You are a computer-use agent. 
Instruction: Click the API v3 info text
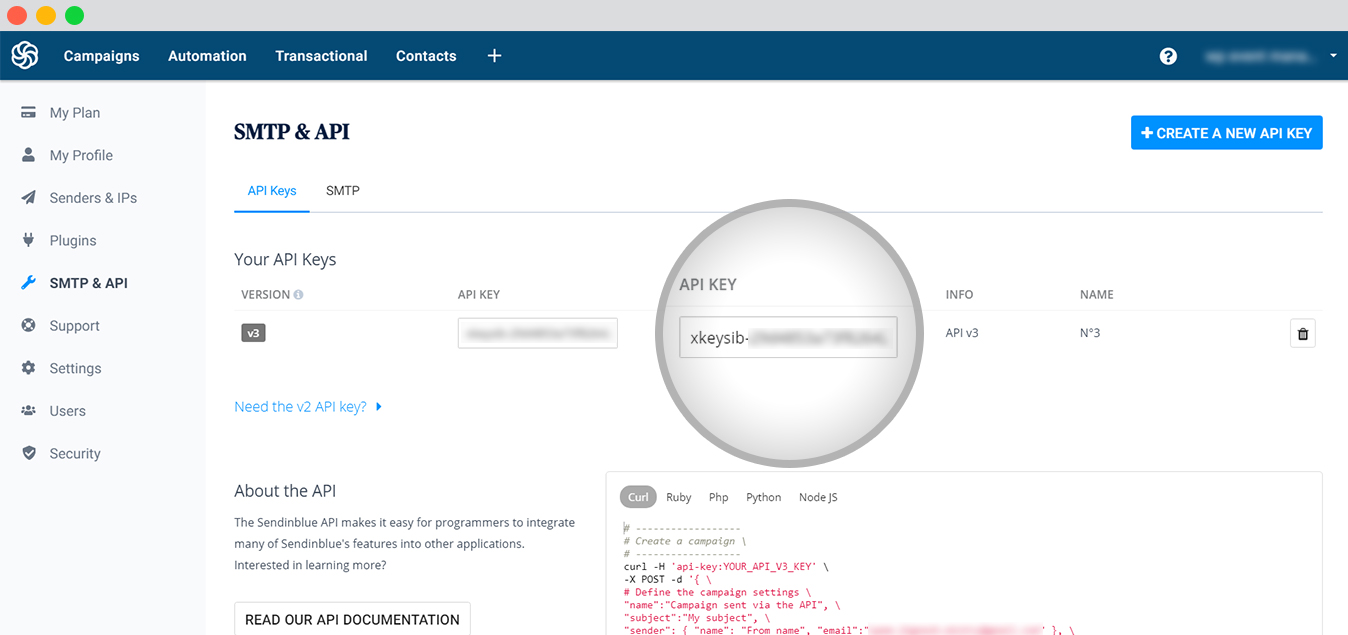pos(962,333)
